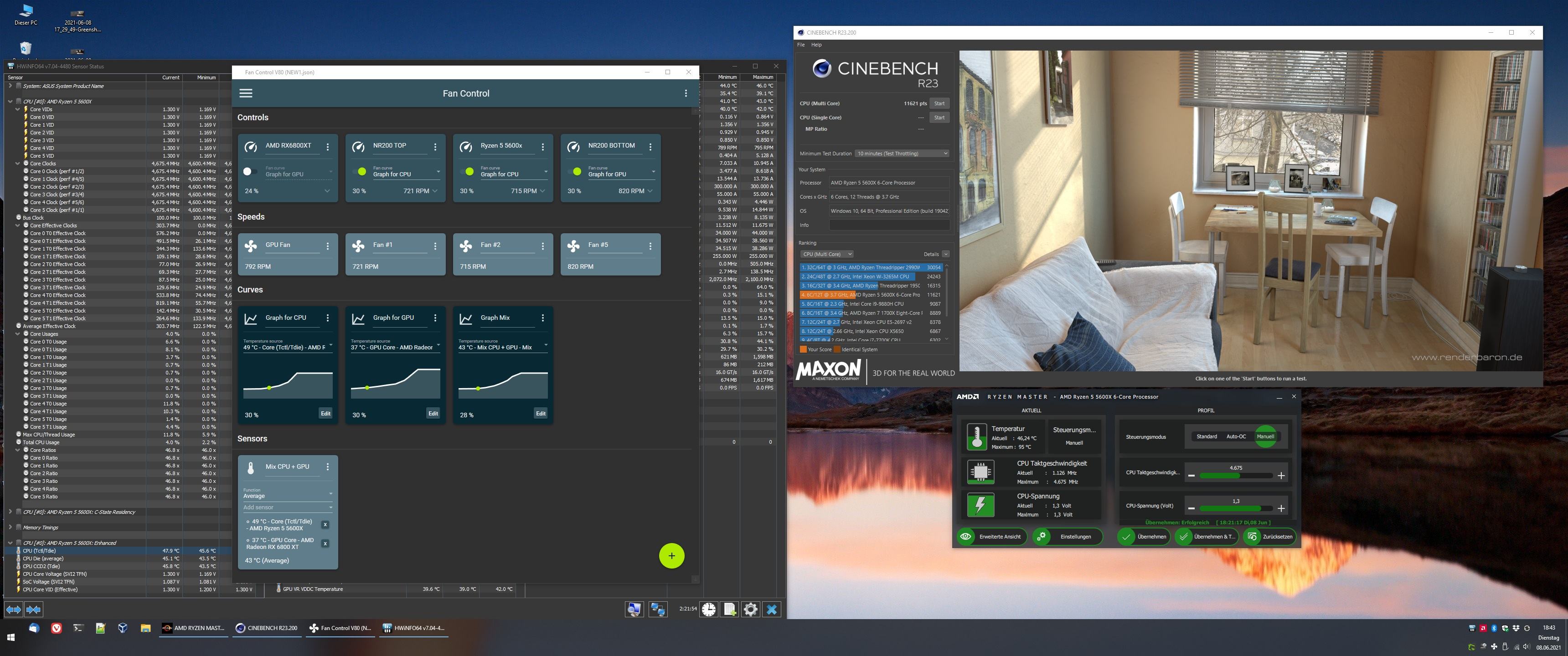
Task: Click the Cinebench Info input field
Action: [x=889, y=225]
